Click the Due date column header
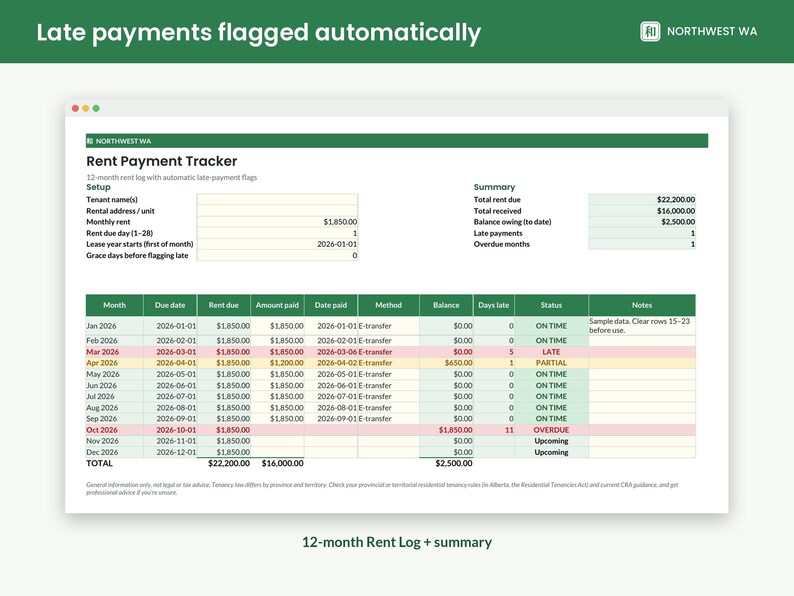 [170, 305]
